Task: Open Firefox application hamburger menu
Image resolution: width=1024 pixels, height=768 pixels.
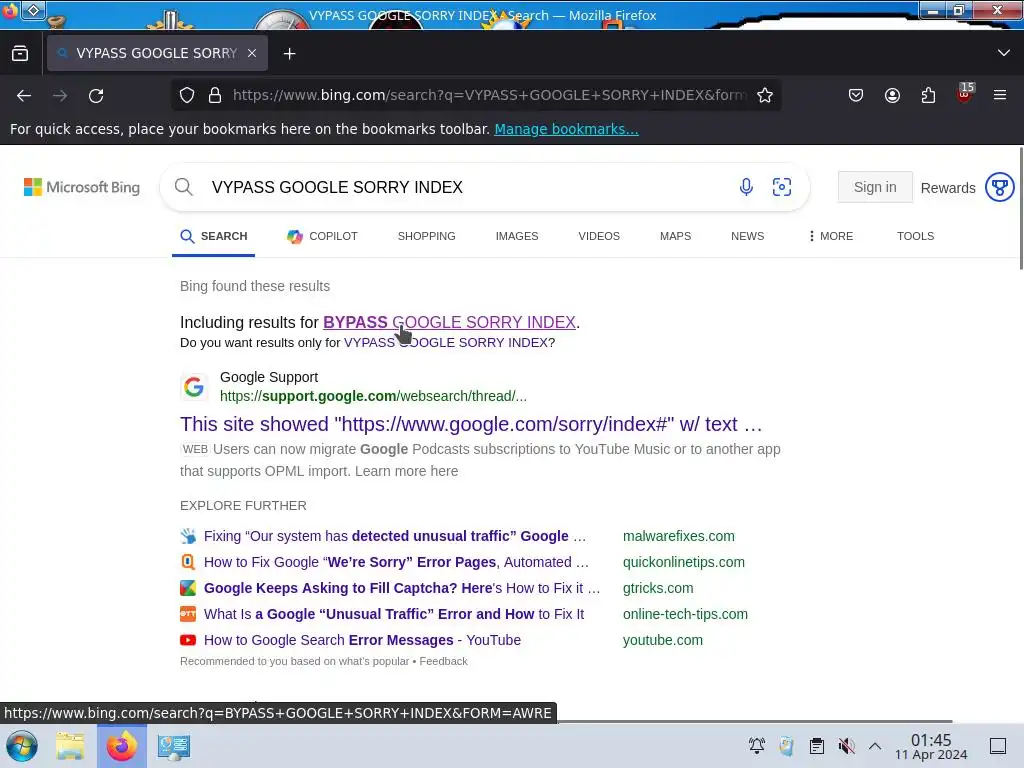Action: point(1000,95)
